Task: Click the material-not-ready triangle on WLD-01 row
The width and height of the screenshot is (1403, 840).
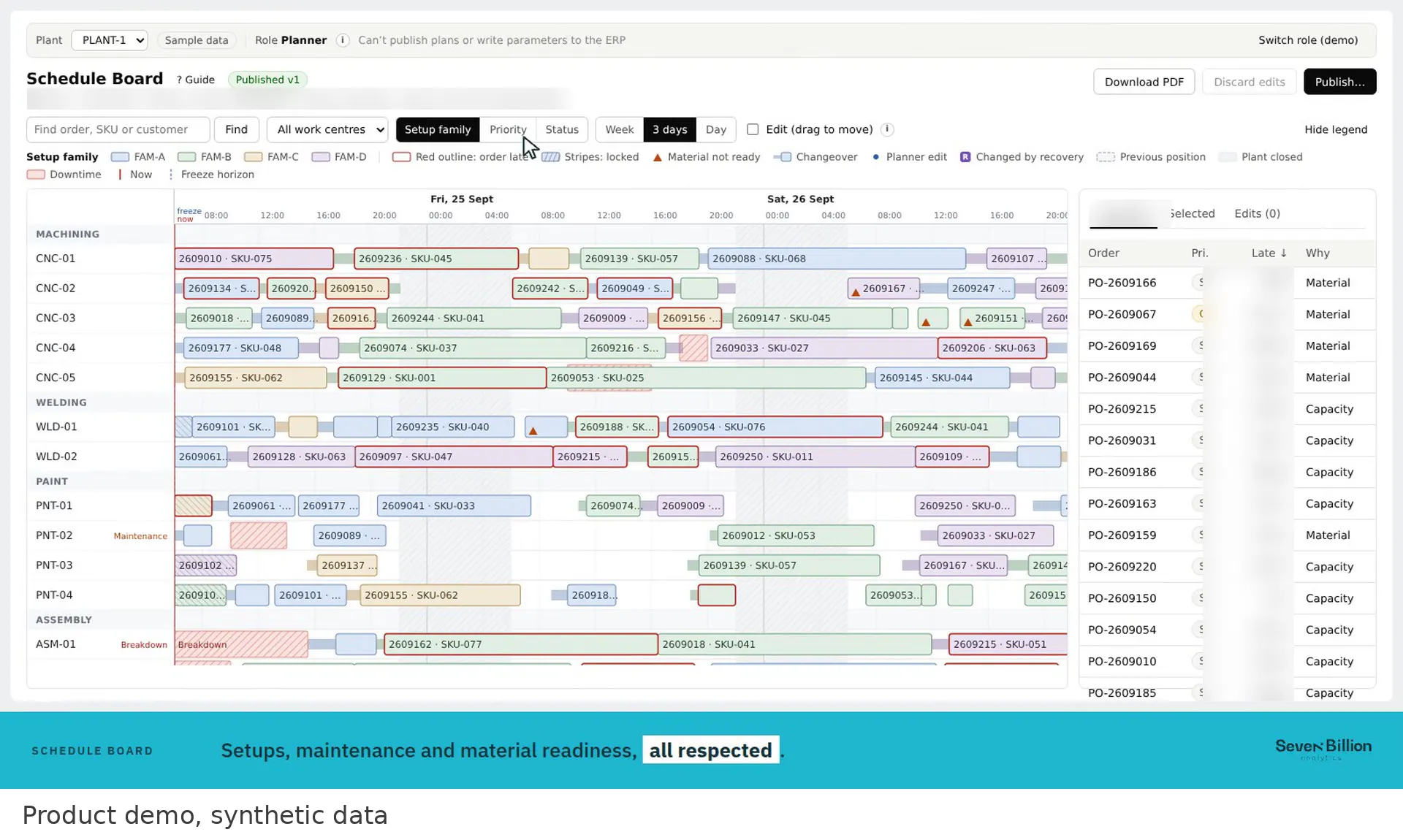Action: pos(533,431)
